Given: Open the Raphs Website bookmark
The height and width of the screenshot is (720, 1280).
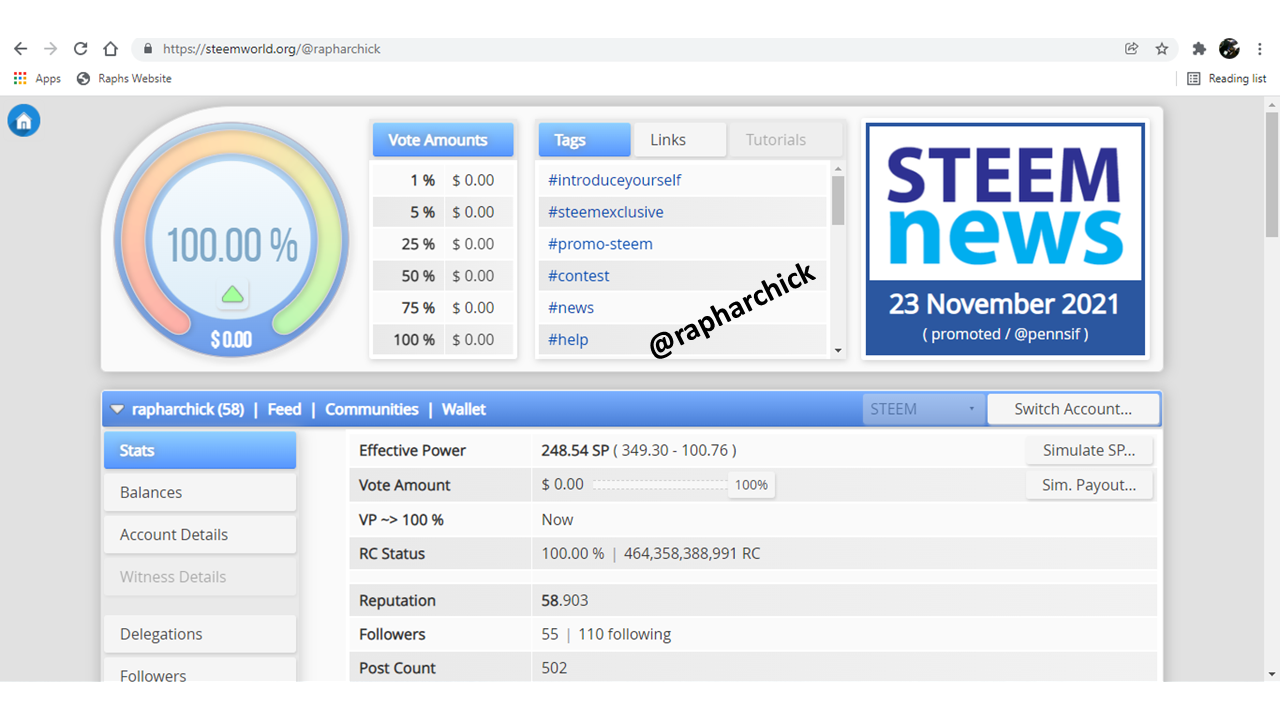Looking at the screenshot, I should click(x=124, y=78).
